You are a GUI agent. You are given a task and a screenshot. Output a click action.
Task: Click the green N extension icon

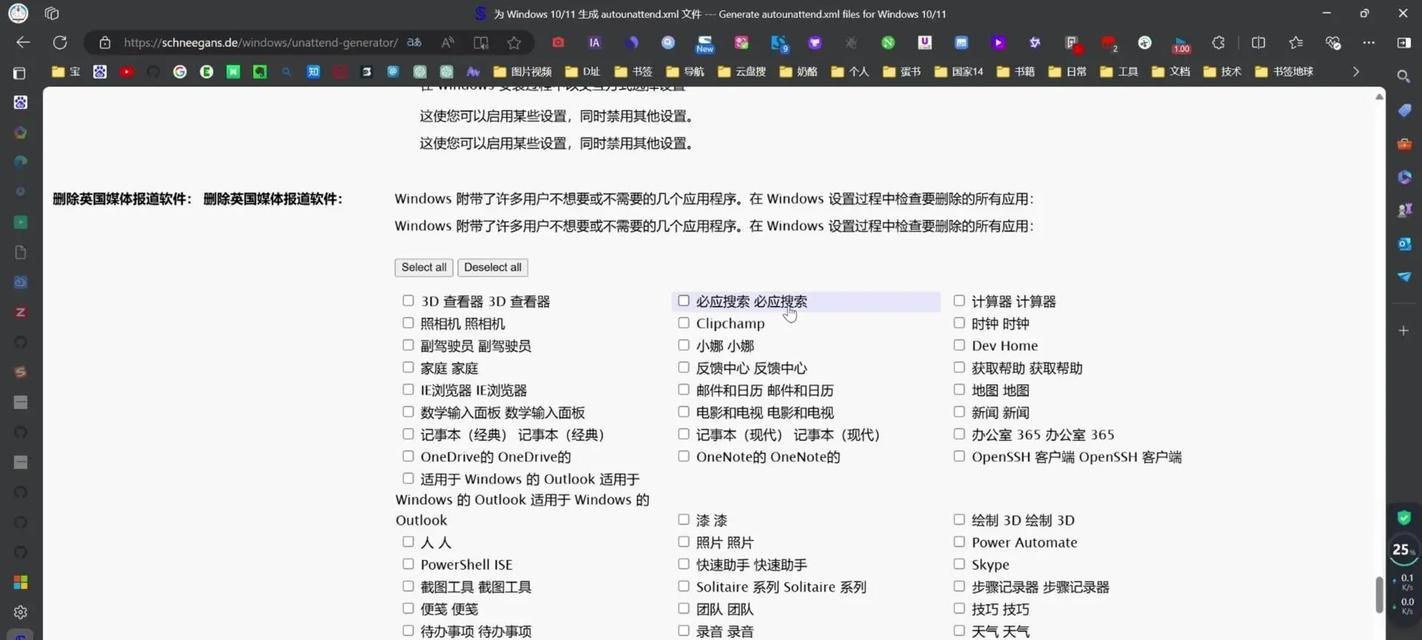[x=888, y=43]
